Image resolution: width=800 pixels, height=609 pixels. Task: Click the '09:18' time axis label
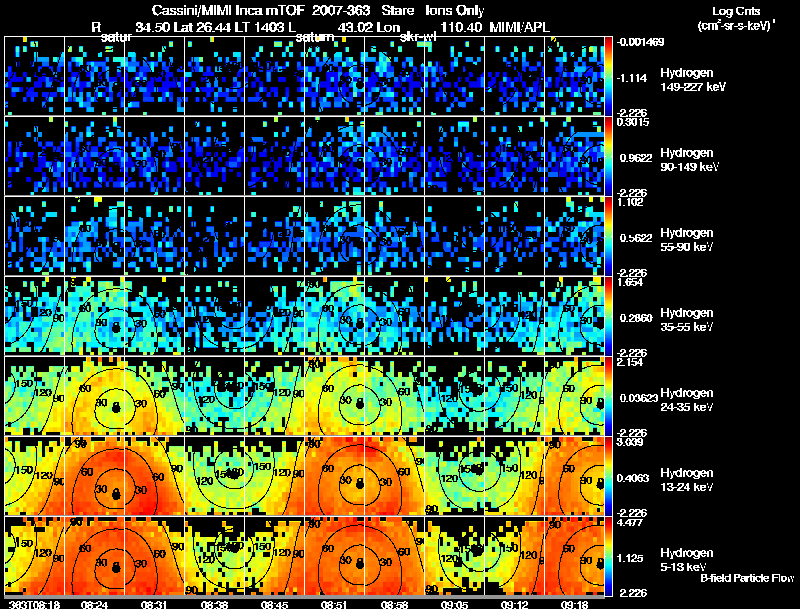[574, 604]
